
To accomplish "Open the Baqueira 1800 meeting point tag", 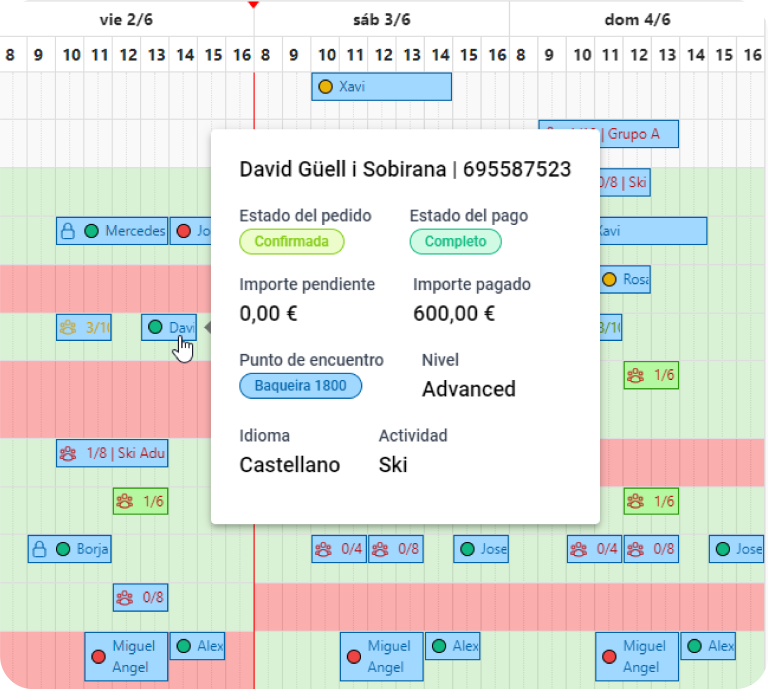I will coord(300,386).
